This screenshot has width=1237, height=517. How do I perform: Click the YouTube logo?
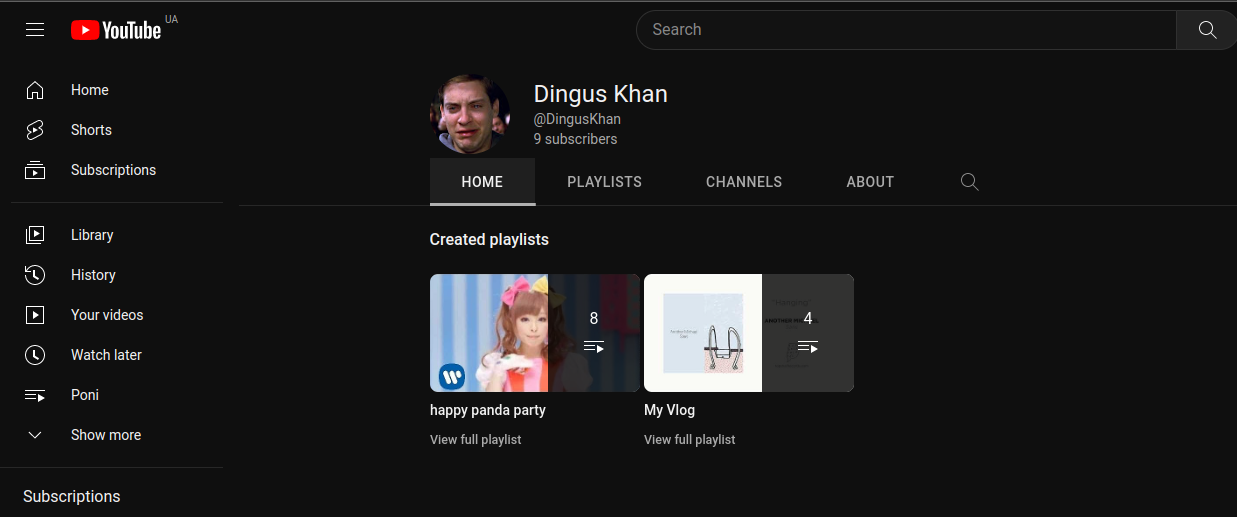(x=116, y=30)
